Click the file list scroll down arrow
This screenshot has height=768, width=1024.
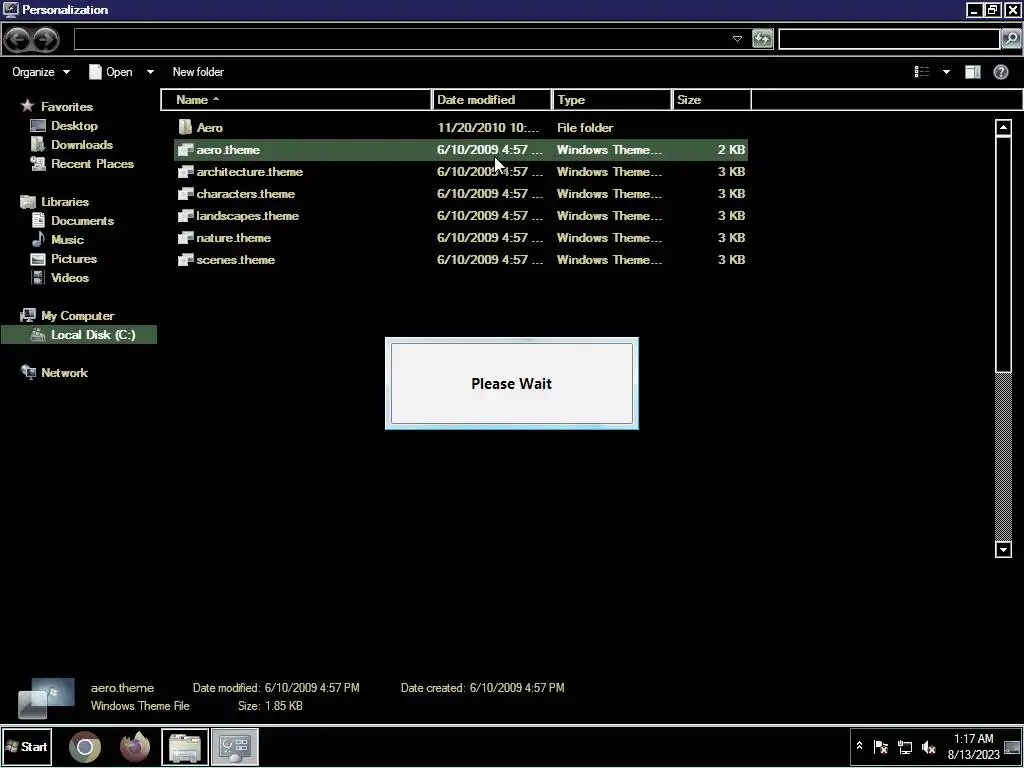tap(1004, 549)
